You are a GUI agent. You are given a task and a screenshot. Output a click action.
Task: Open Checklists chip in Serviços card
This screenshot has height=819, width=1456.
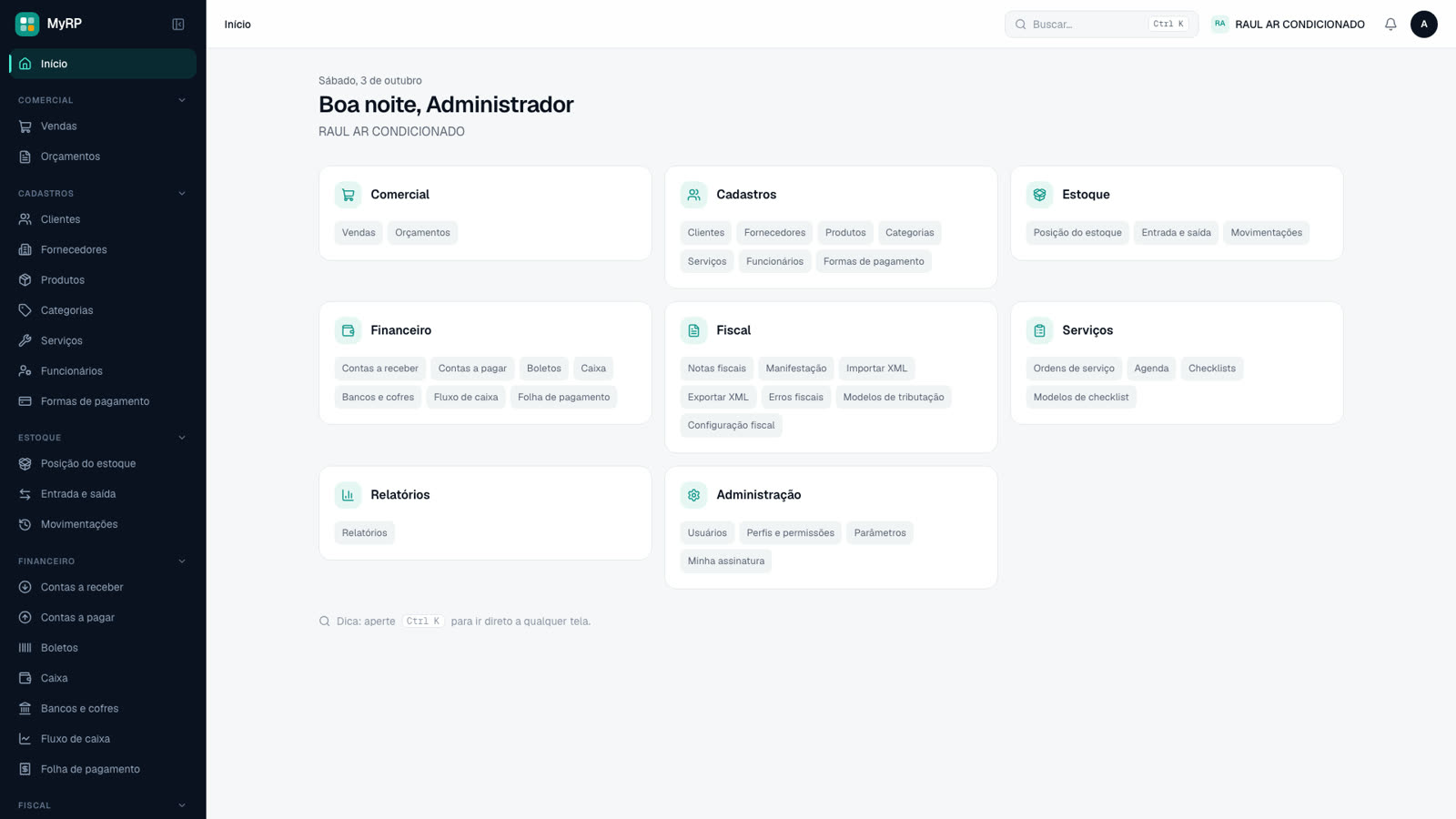pos(1212,369)
